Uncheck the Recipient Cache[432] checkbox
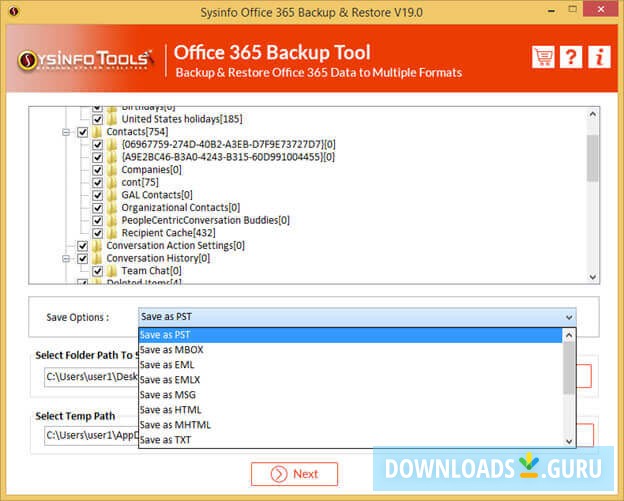Screen dimensions: 624x501 [98, 233]
